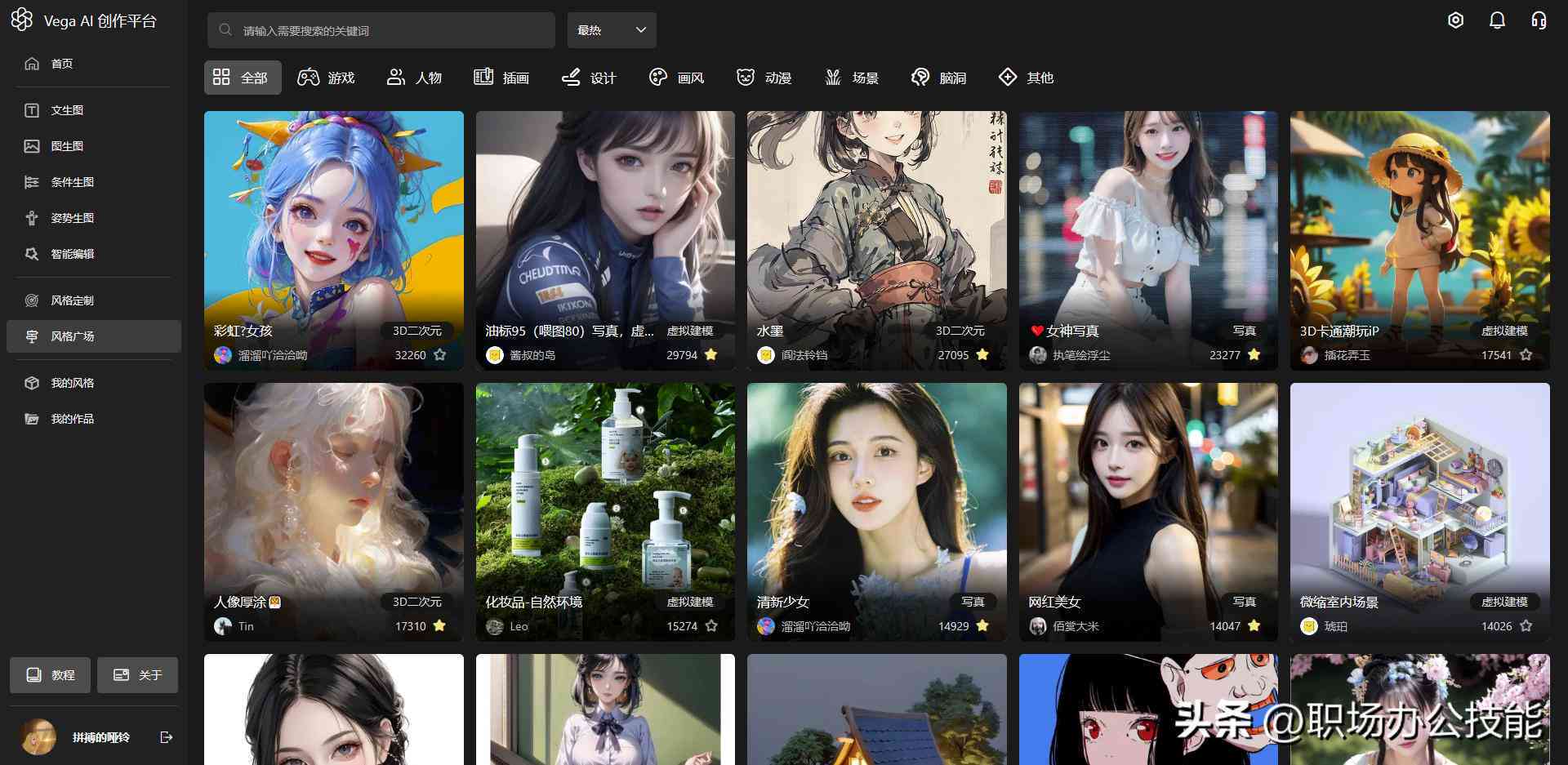This screenshot has height=765, width=1568.
Task: Unstar the 女神写真 card
Action: point(1254,355)
